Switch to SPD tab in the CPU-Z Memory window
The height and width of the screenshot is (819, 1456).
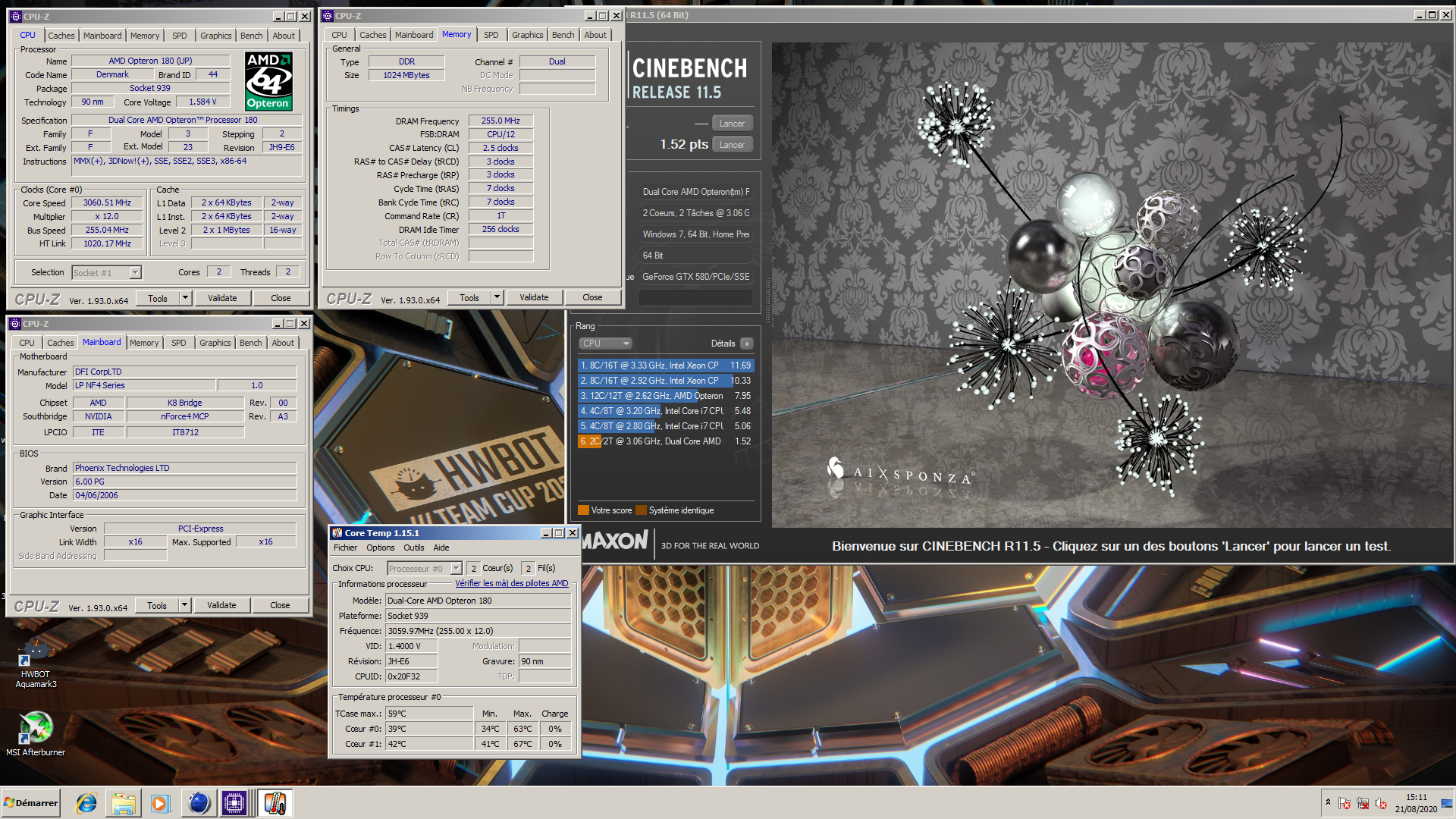491,35
